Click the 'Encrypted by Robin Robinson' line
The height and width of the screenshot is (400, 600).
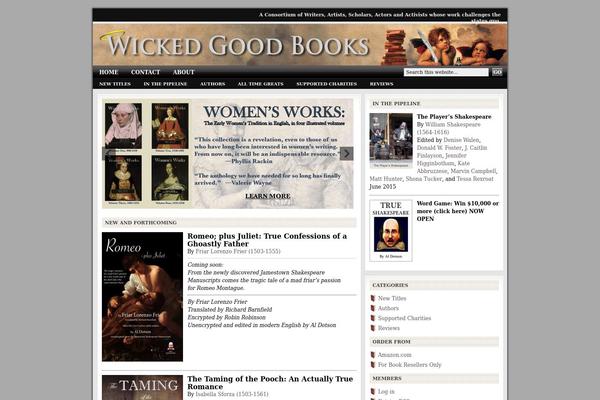(226, 317)
